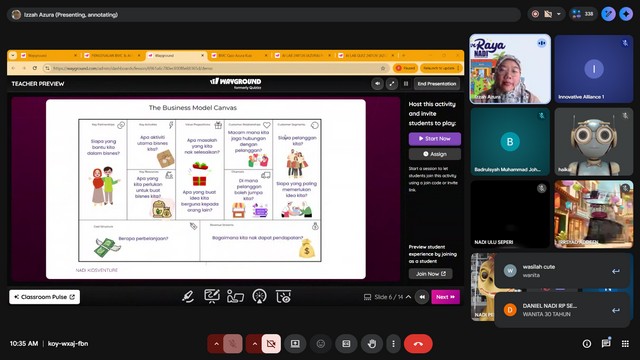640x360 pixels.
Task: Share screen with the Present now button
Action: 295,344
